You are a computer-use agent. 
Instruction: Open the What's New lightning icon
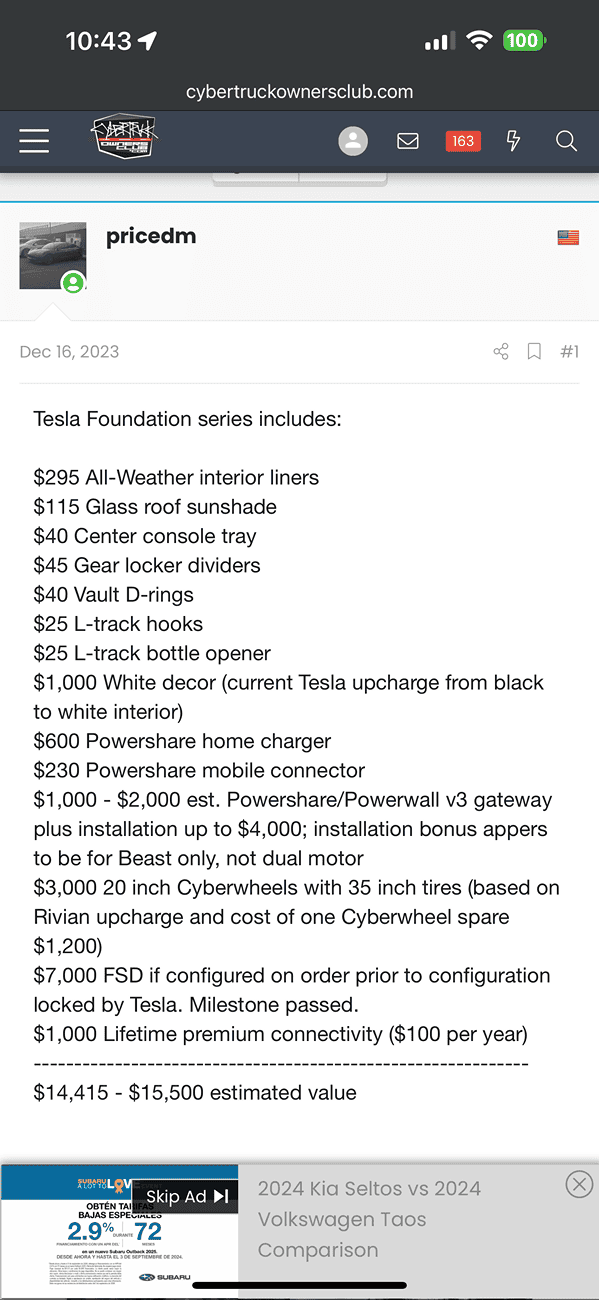click(513, 141)
